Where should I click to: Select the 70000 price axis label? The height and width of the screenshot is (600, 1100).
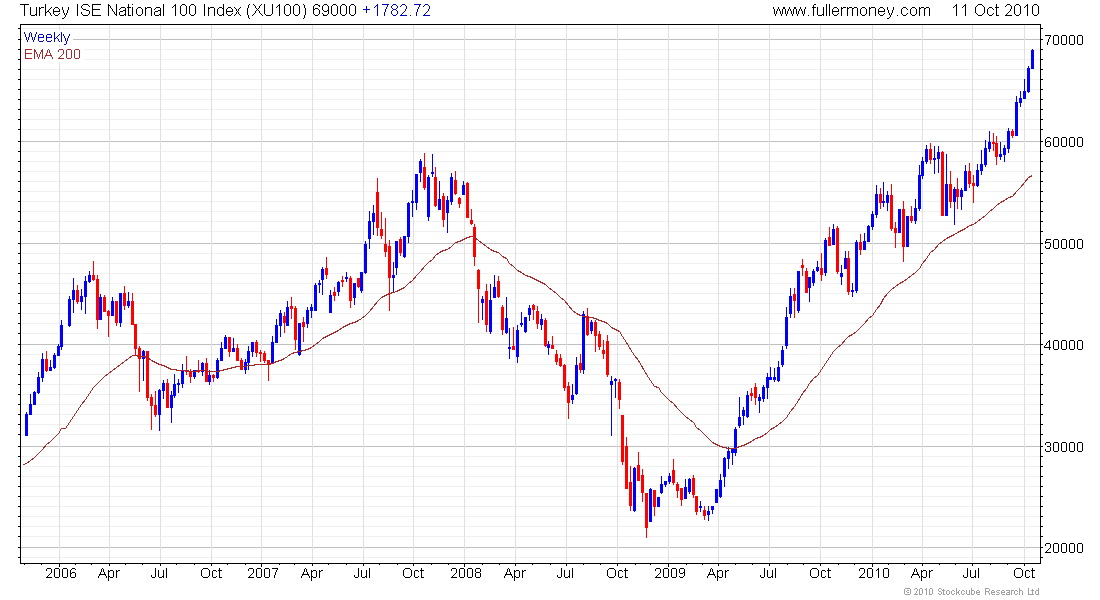pyautogui.click(x=1064, y=41)
